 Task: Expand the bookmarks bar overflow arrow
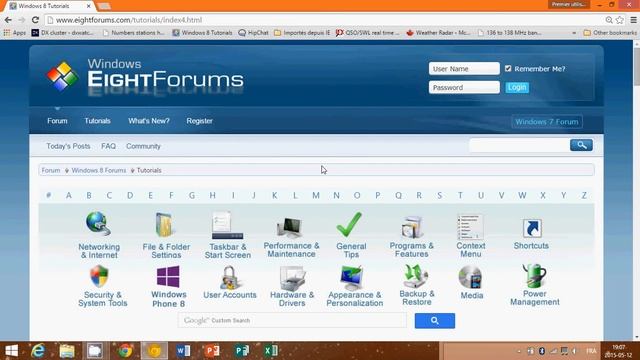(574, 33)
